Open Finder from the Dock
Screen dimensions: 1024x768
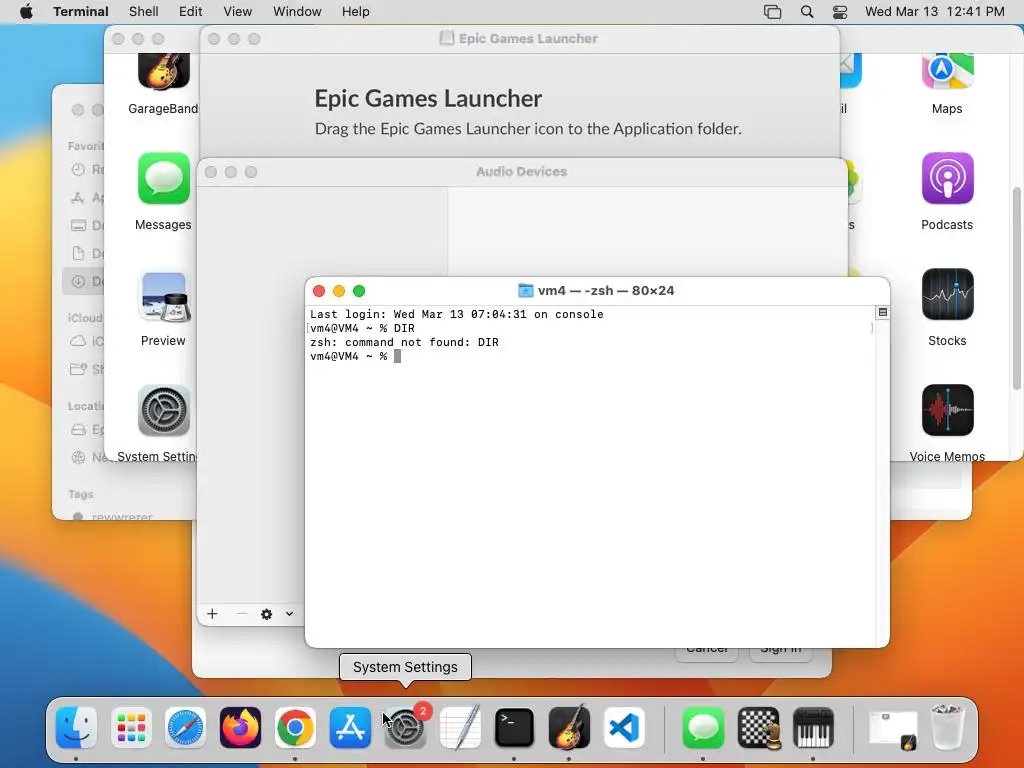(x=76, y=728)
